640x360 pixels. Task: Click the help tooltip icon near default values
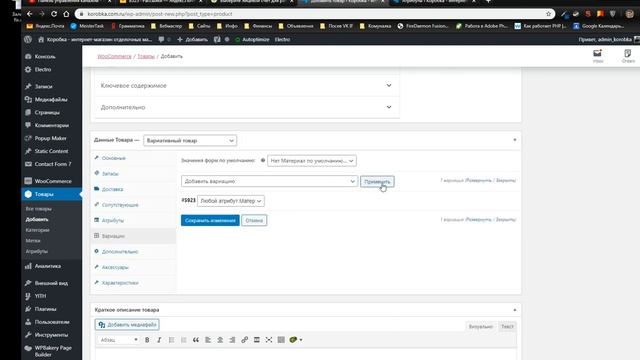point(263,160)
